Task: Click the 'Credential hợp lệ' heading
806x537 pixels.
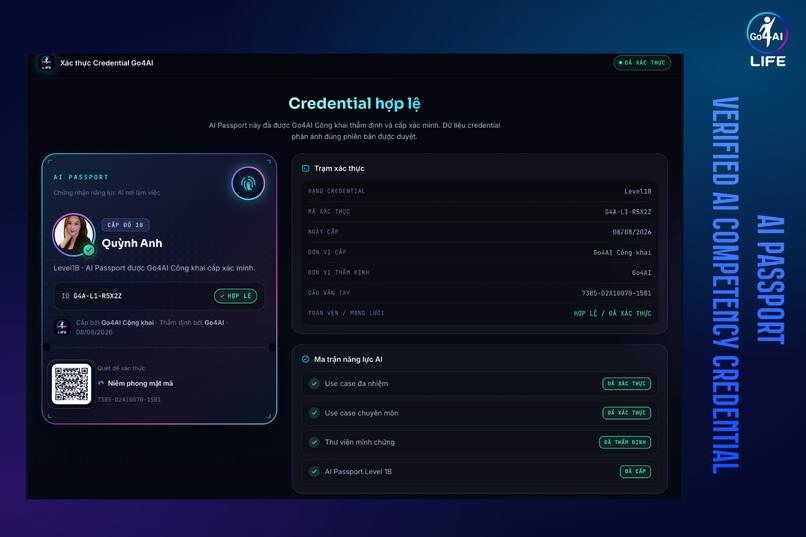Action: tap(354, 104)
